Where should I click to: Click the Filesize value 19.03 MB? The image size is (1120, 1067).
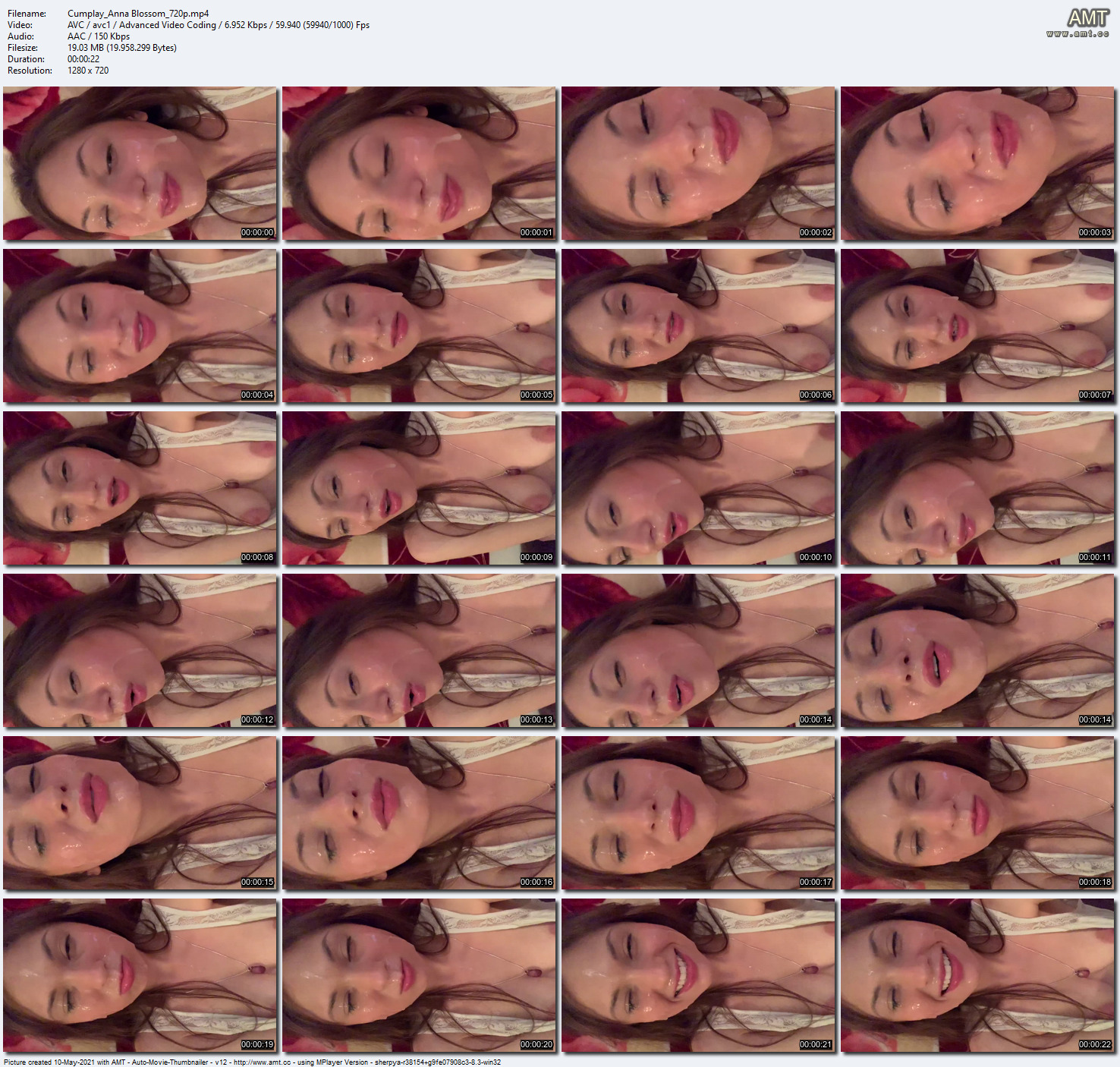coord(121,48)
